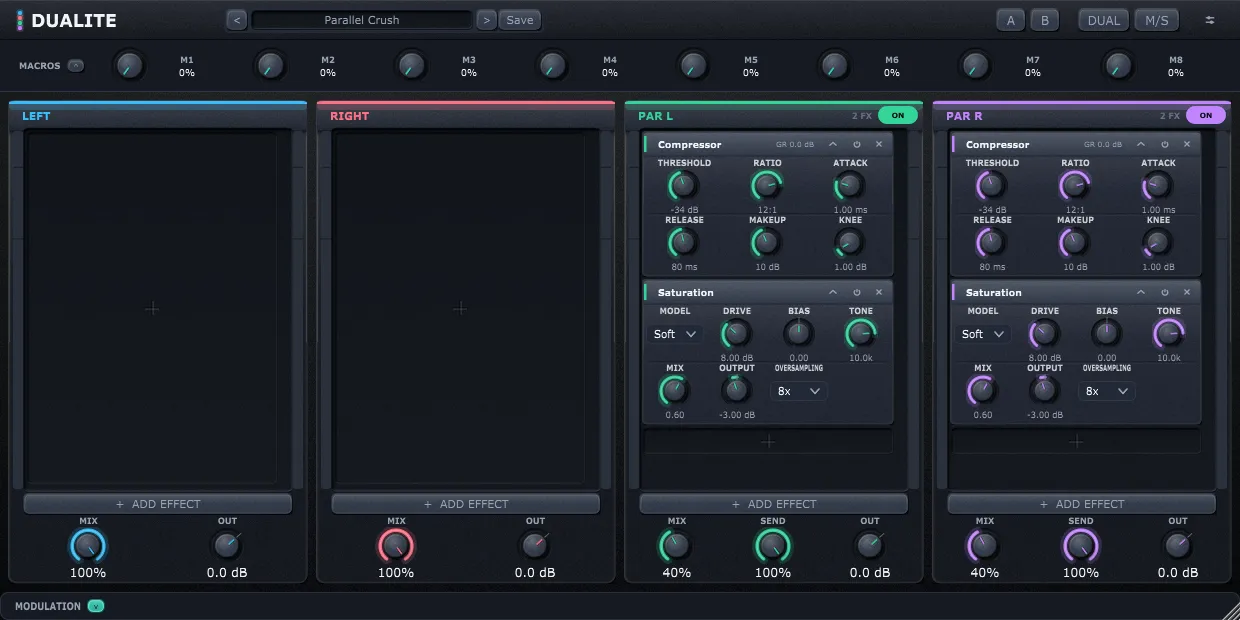The image size is (1240, 620).
Task: Bypass the PAR R Saturation power icon
Action: (x=1165, y=293)
